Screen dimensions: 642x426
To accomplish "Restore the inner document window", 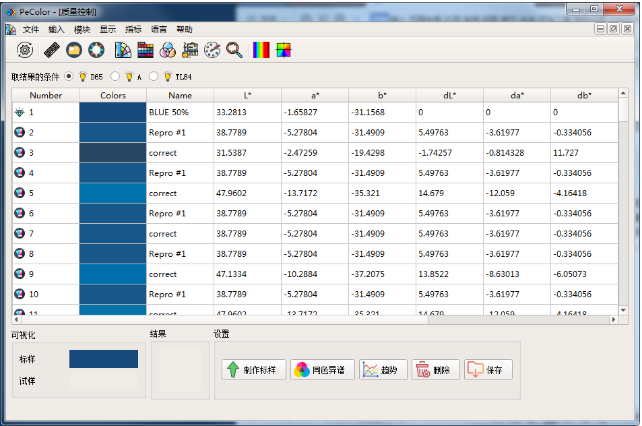I will (613, 29).
